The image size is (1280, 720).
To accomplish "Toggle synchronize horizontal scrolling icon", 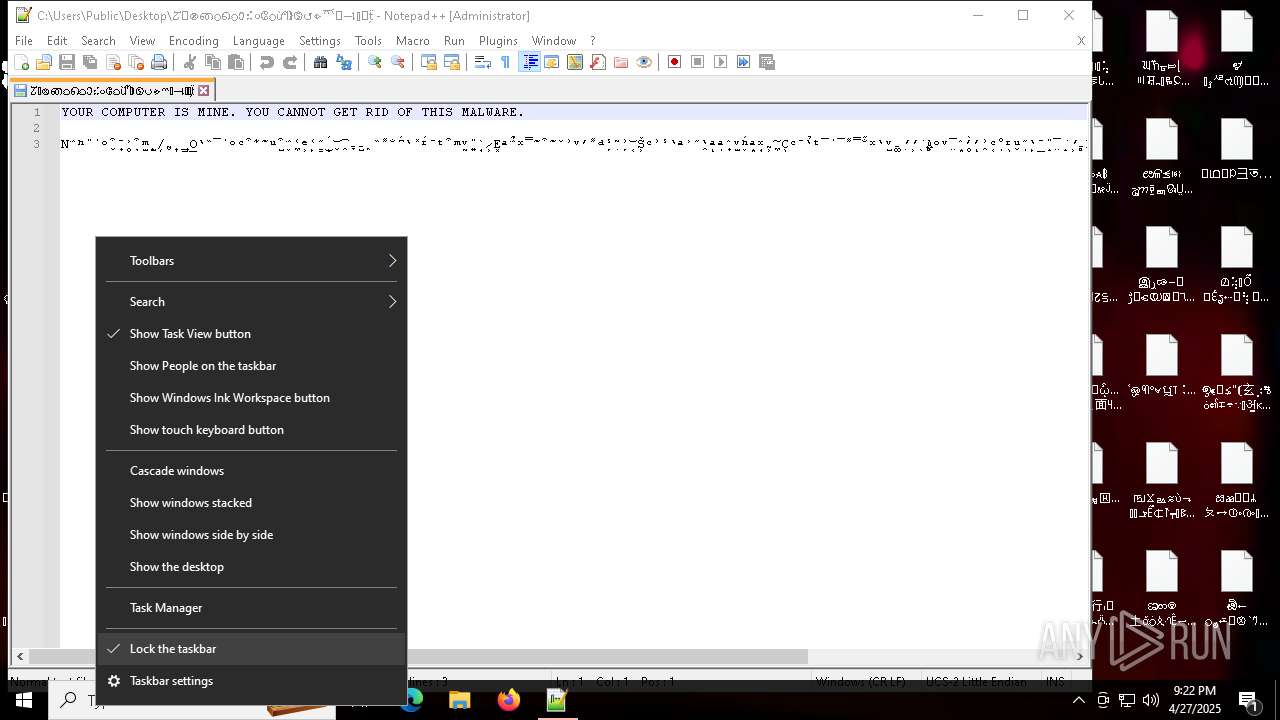I will point(452,62).
